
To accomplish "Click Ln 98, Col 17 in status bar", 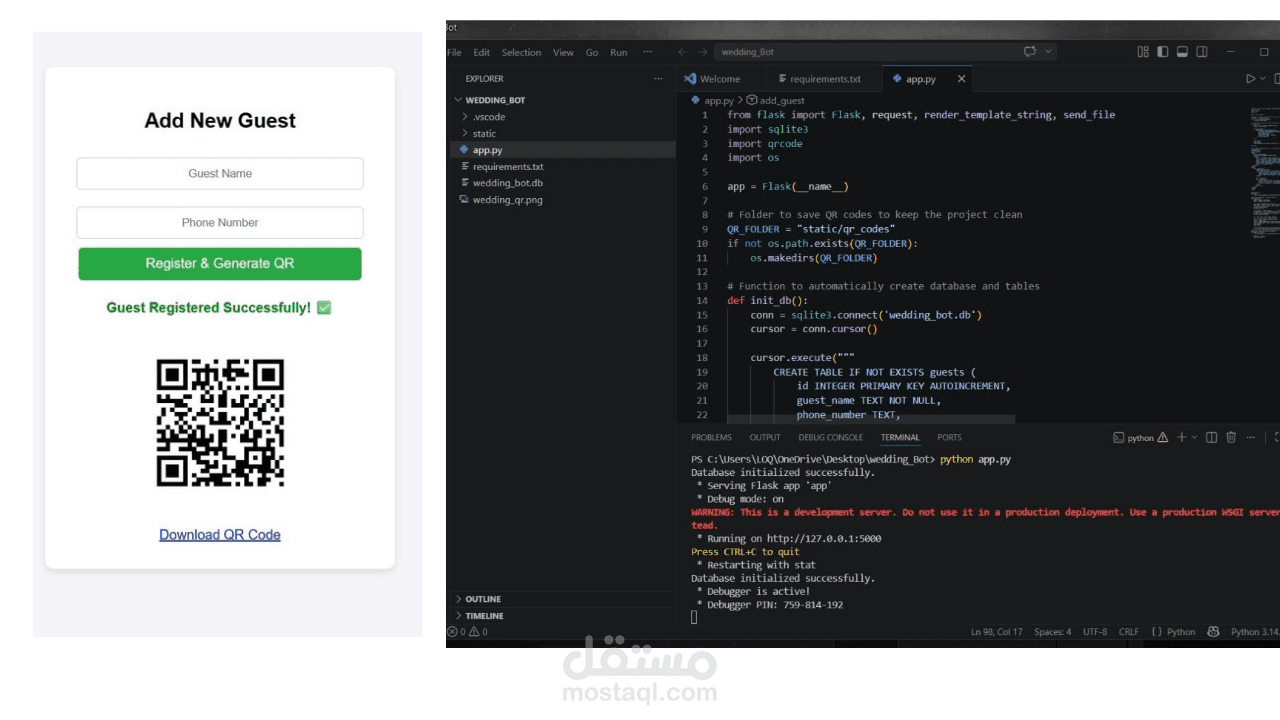I will click(996, 632).
